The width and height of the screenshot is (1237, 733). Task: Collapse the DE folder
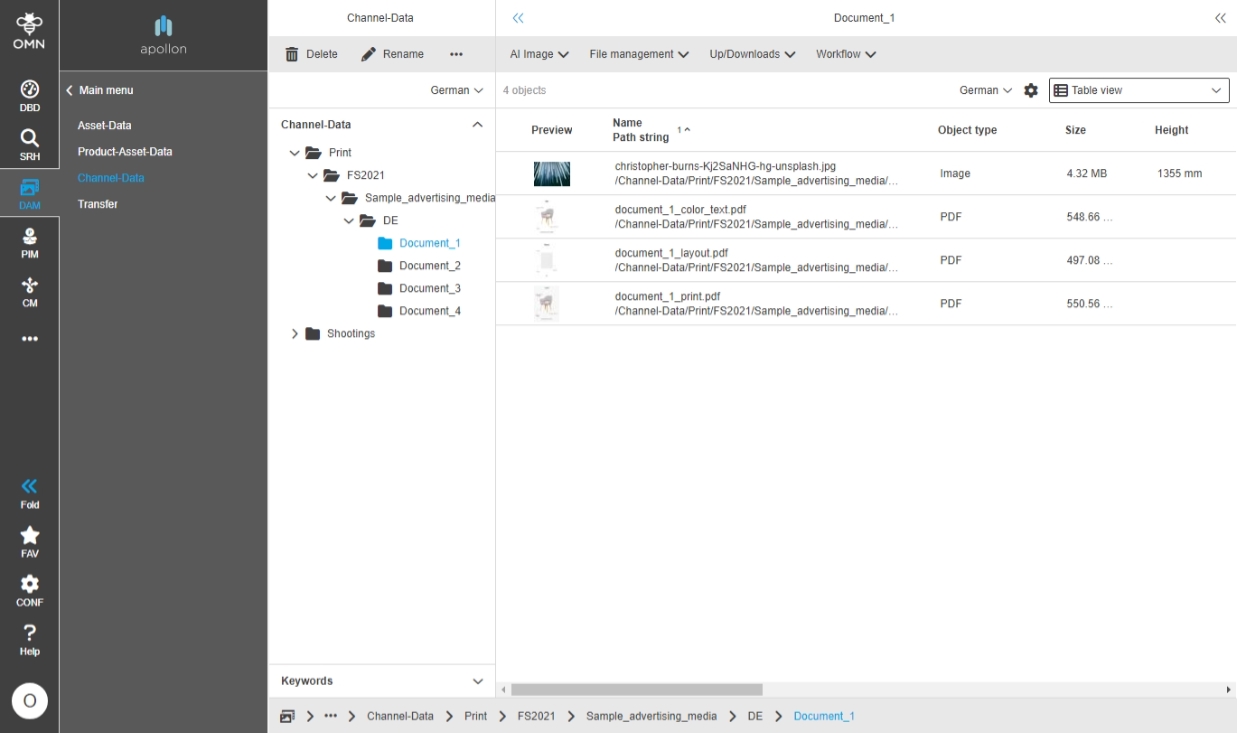(x=348, y=220)
